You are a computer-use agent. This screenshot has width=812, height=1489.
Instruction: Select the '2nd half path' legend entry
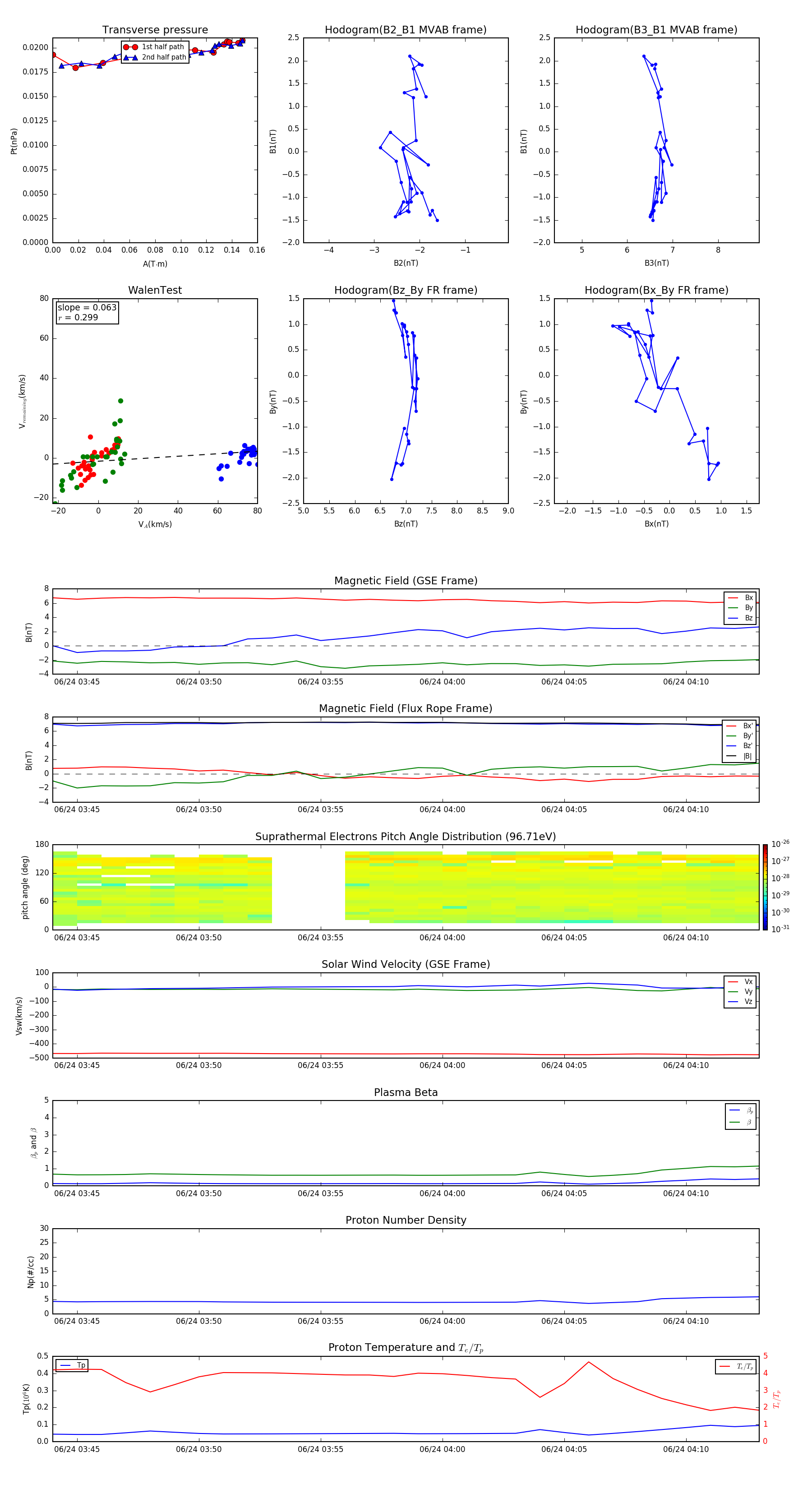pos(154,57)
